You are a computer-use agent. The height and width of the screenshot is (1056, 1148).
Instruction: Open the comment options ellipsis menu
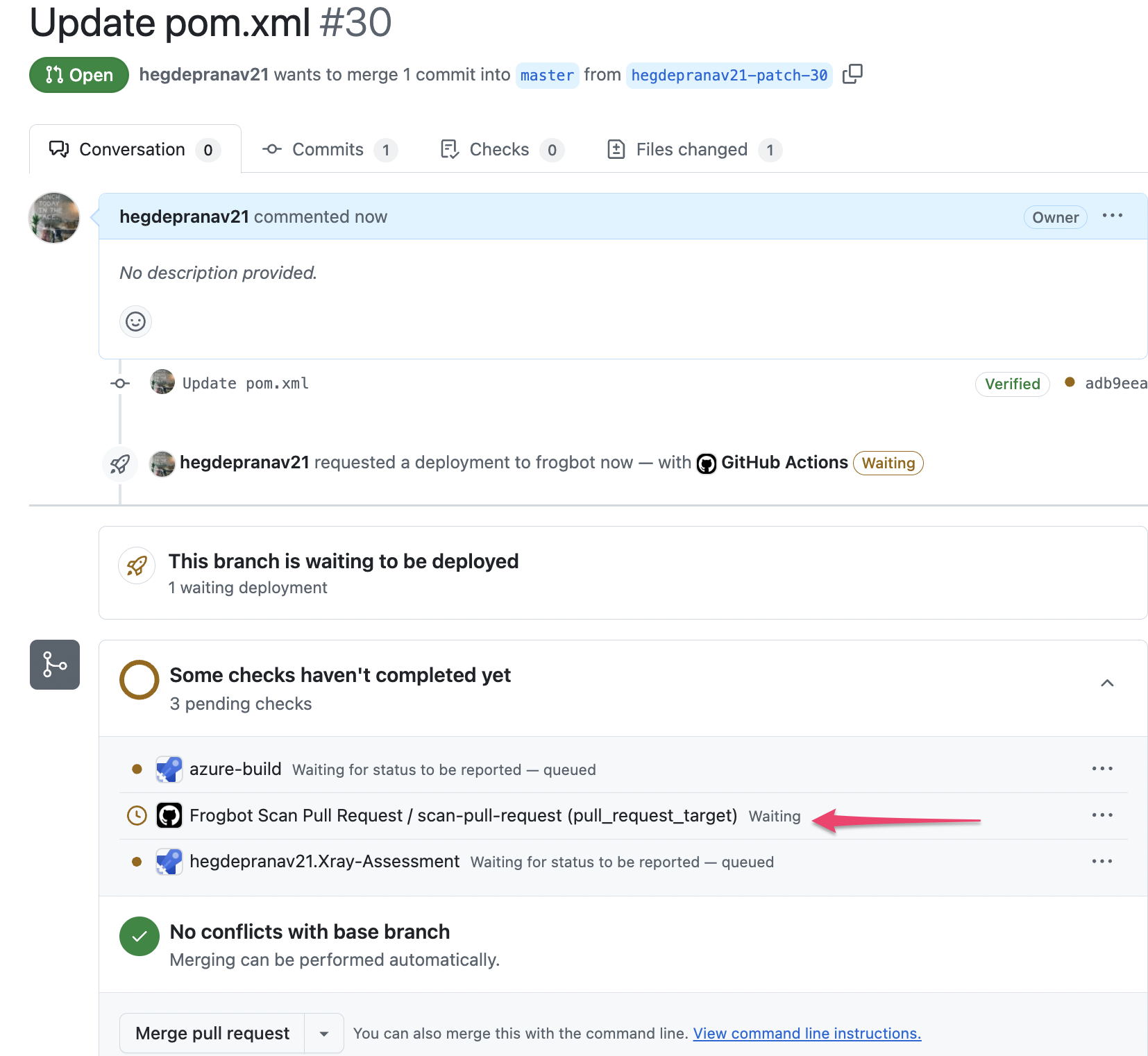tap(1112, 216)
